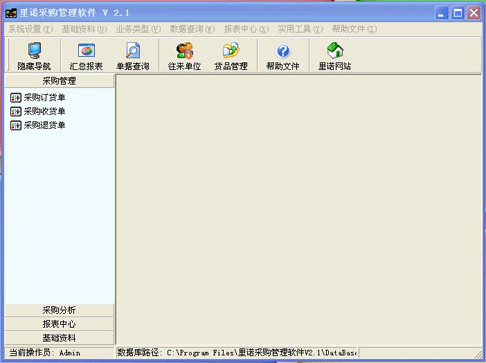
Task: Open the 业务类型 menu
Action: click(138, 29)
